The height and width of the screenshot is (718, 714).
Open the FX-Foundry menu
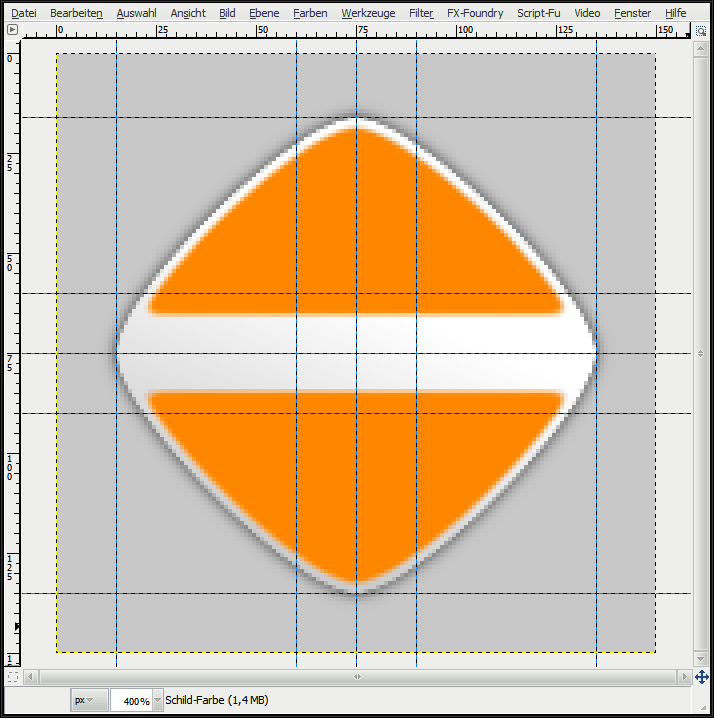(x=475, y=13)
